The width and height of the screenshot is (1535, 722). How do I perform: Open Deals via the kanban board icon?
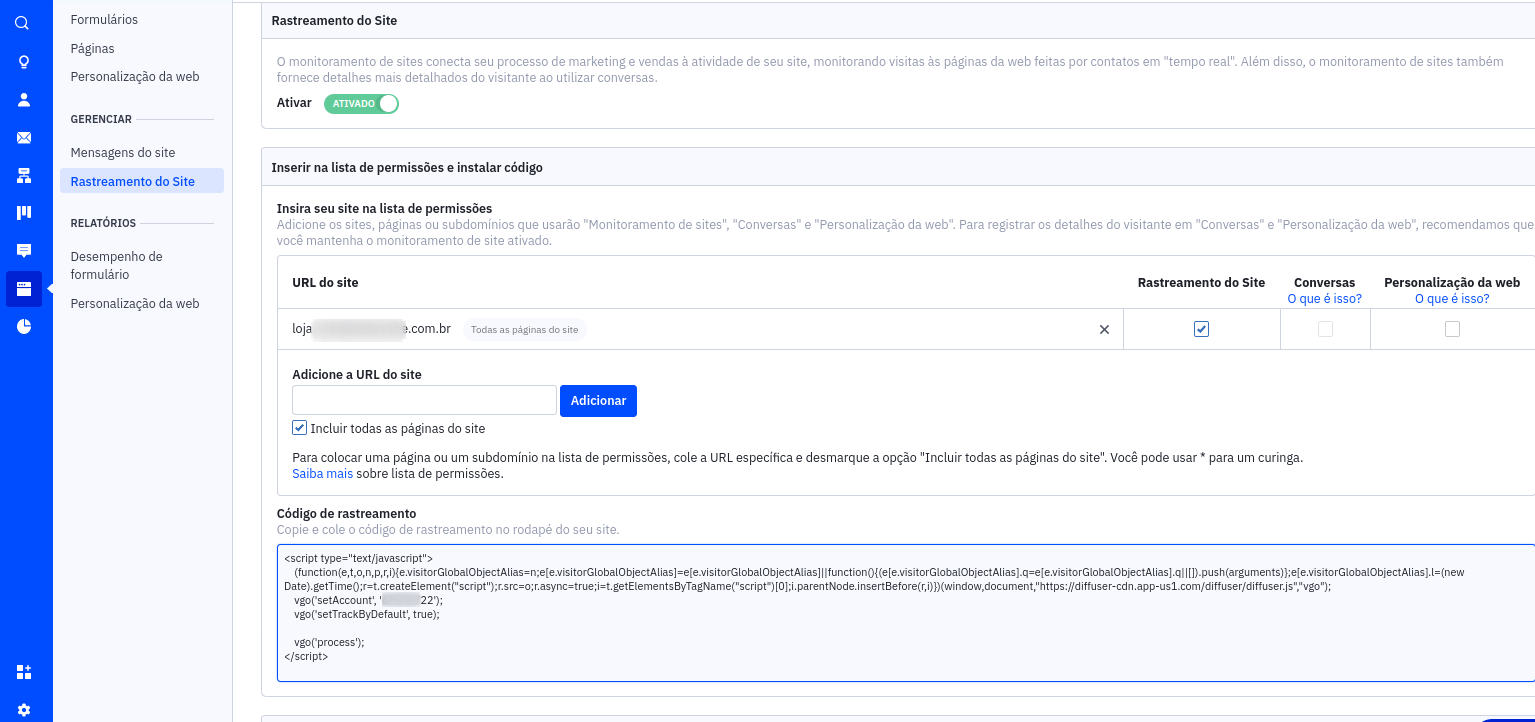pyautogui.click(x=23, y=213)
